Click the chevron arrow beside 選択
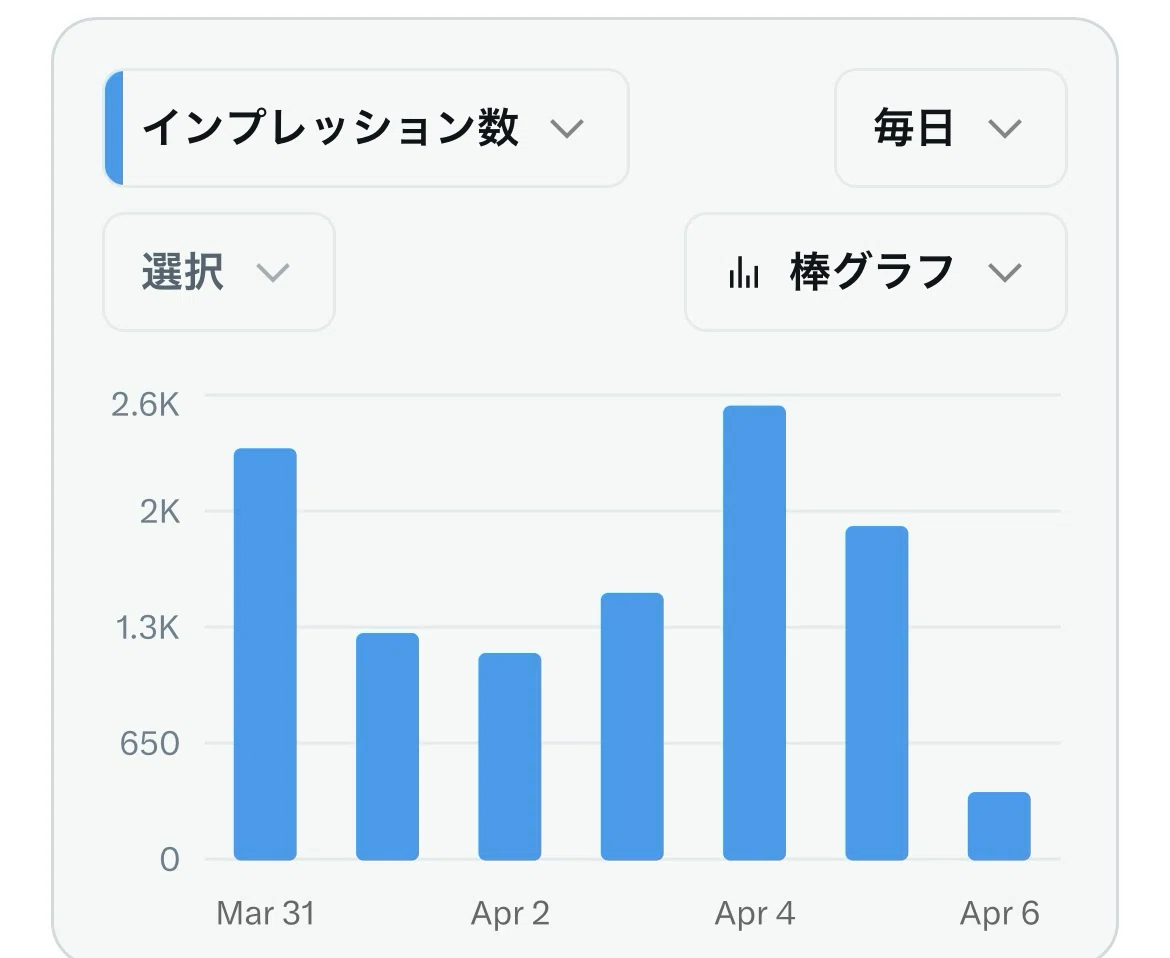1170x958 pixels. coord(272,272)
